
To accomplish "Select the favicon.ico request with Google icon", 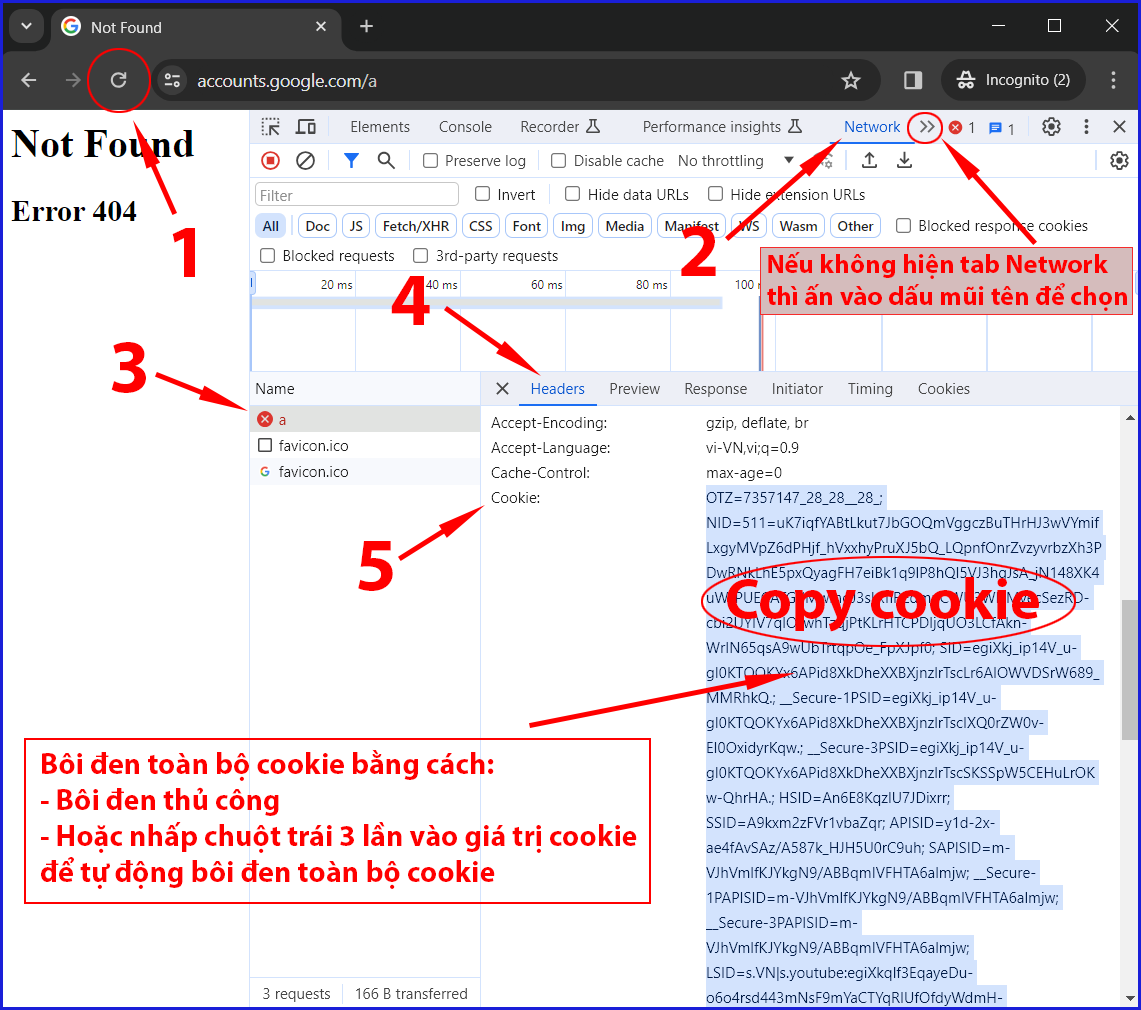I will 365,472.
